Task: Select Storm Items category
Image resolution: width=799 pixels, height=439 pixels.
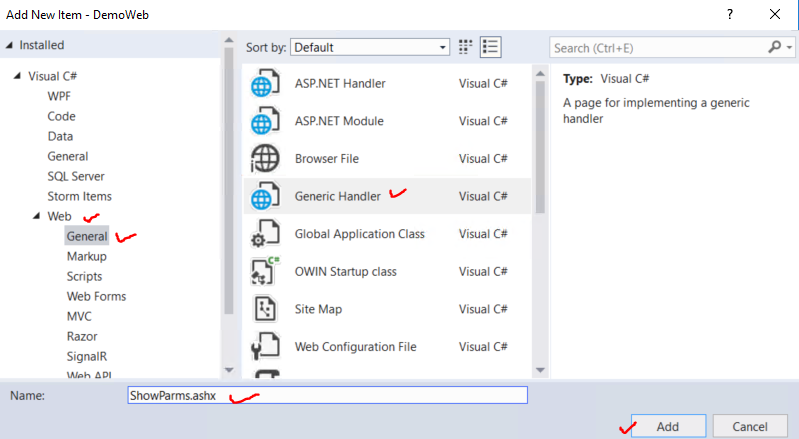Action: click(x=79, y=197)
